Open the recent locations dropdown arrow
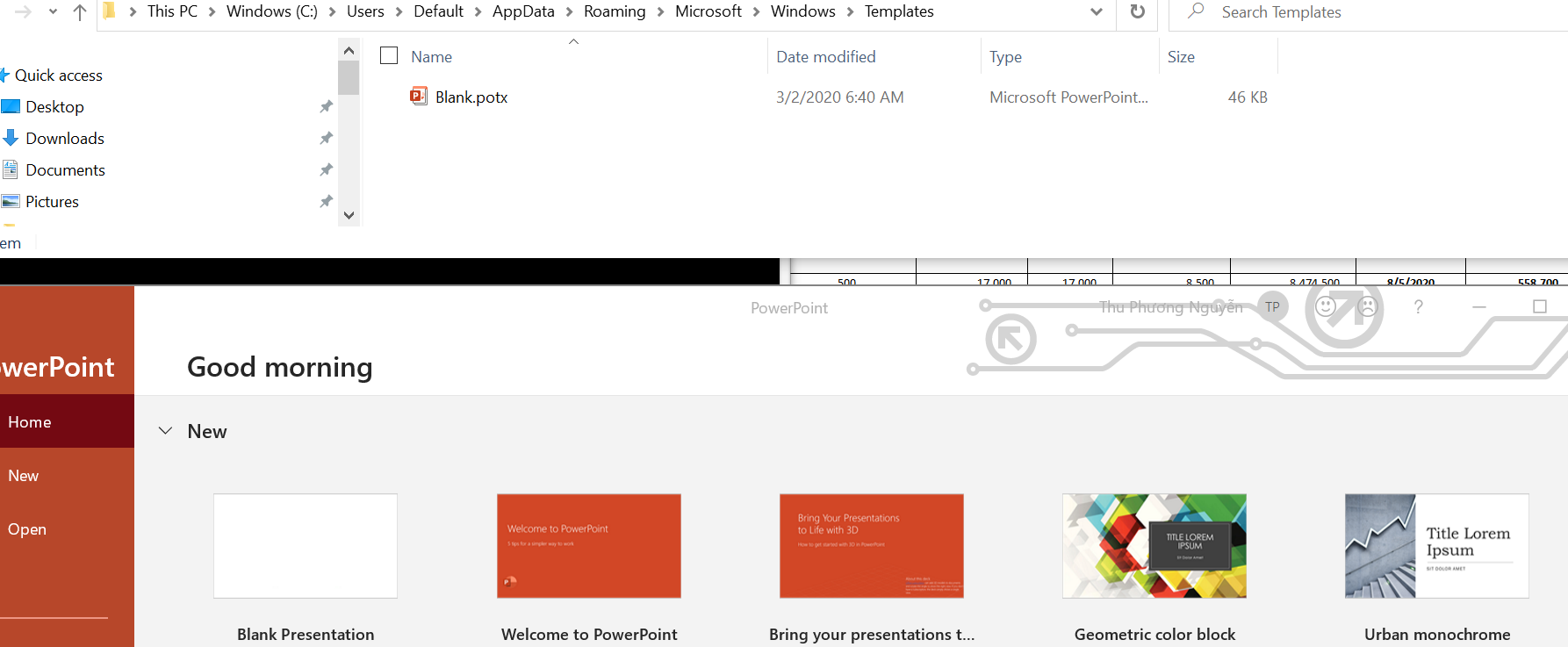 53,12
